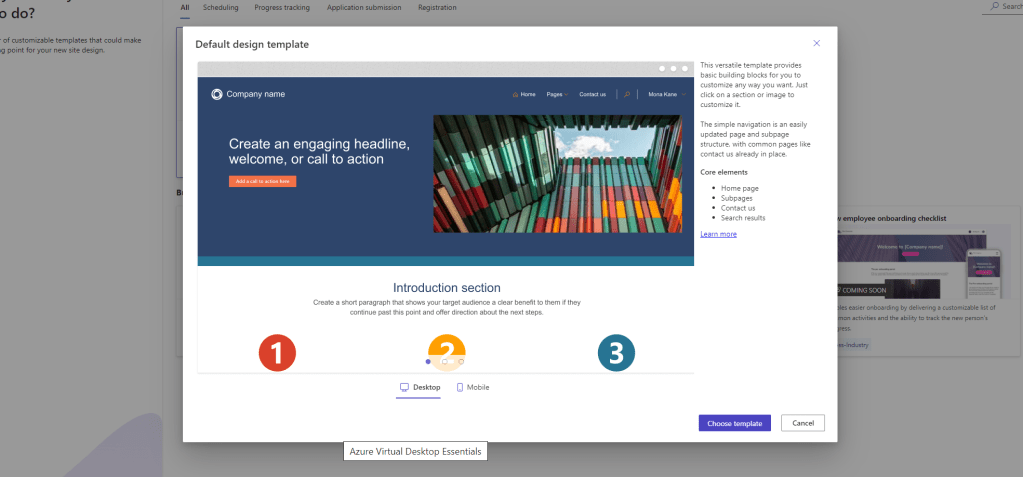Click the Cancel button
Image resolution: width=1023 pixels, height=477 pixels.
pyautogui.click(x=802, y=423)
